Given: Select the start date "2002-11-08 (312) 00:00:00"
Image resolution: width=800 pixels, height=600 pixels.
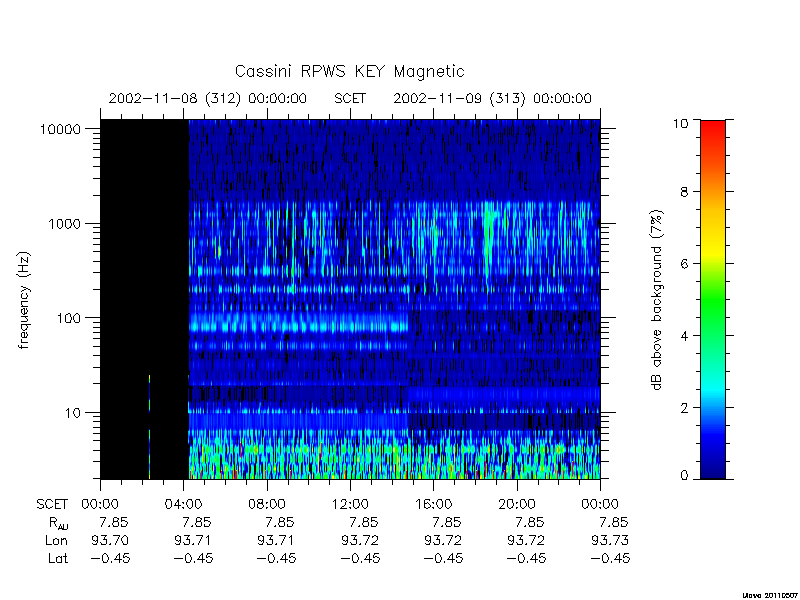Looking at the screenshot, I should click(208, 98).
